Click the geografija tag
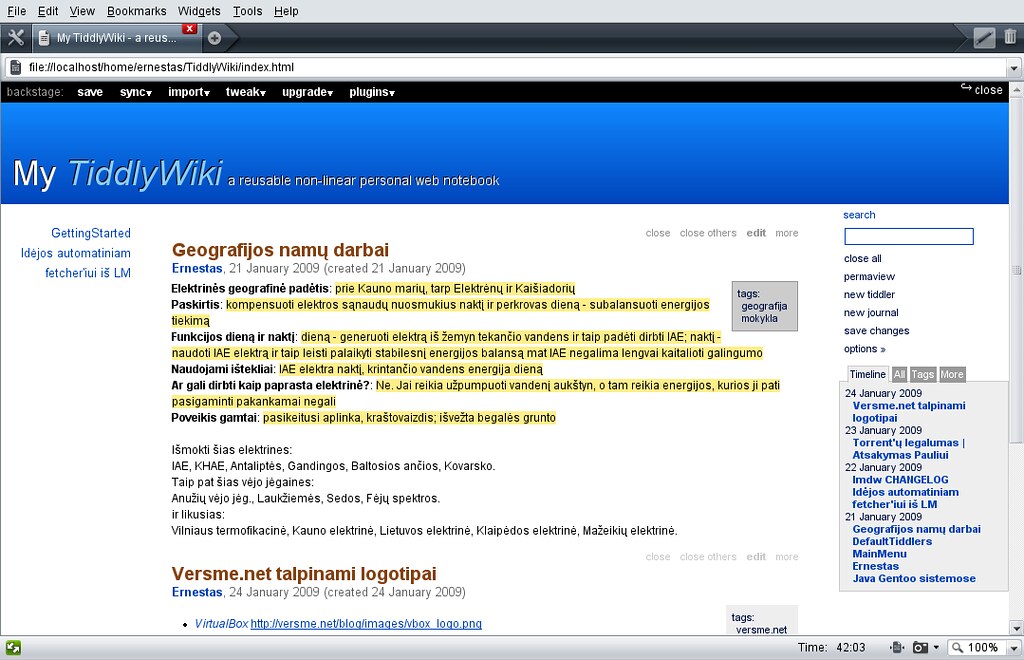1024x660 pixels. (764, 306)
